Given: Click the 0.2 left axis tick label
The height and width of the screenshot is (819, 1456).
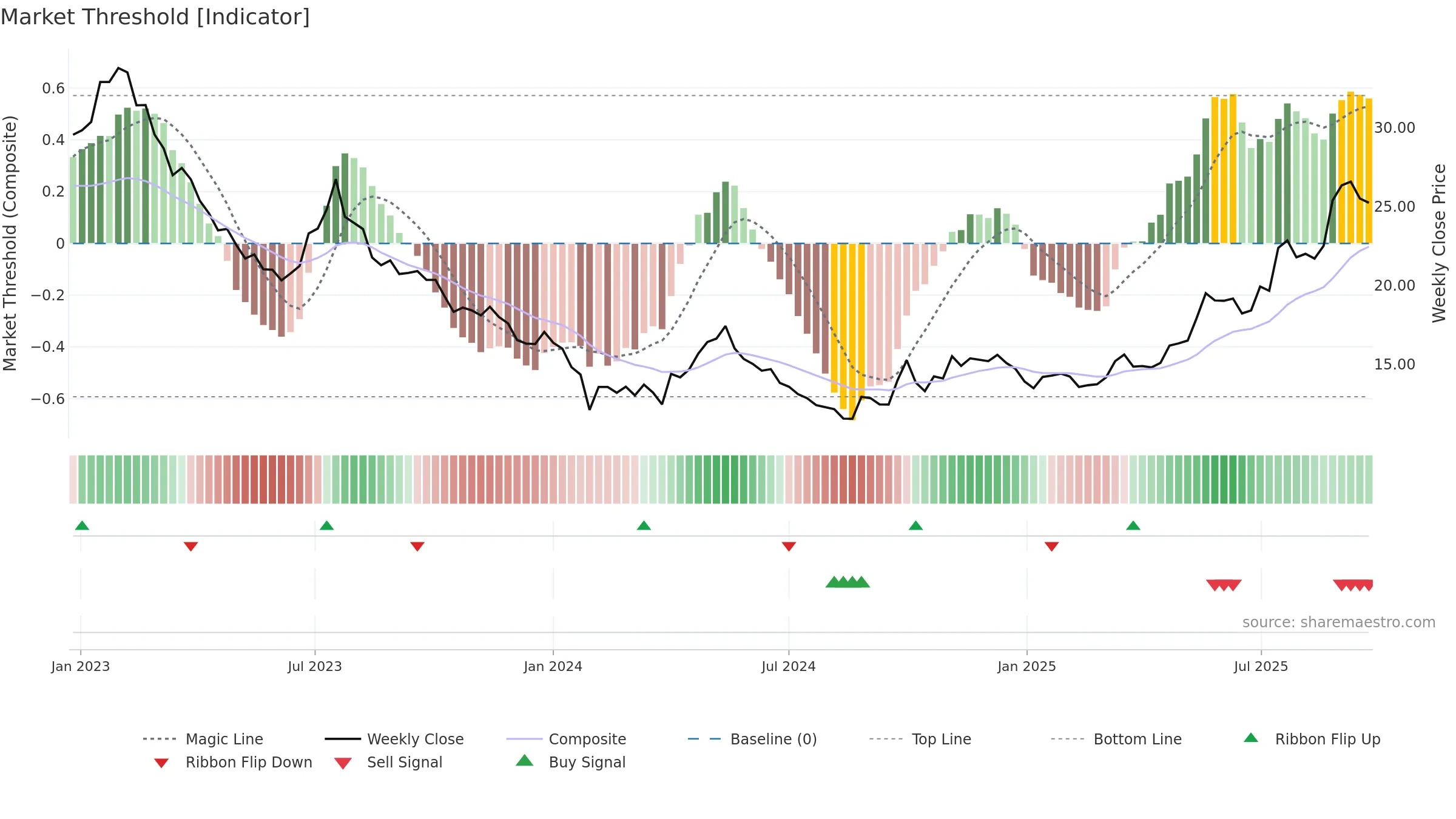Looking at the screenshot, I should tap(53, 192).
